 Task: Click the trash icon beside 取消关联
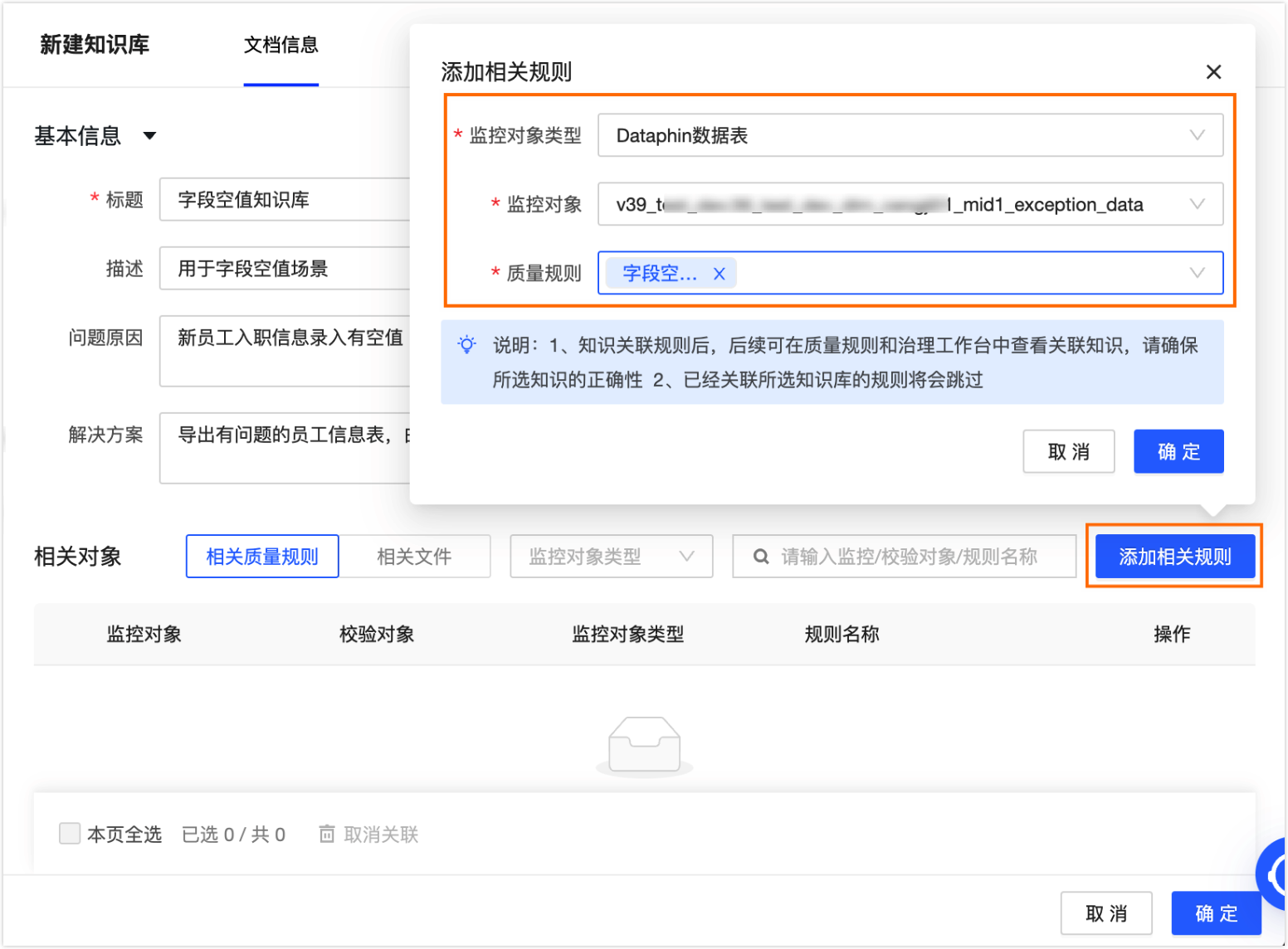pos(327,834)
